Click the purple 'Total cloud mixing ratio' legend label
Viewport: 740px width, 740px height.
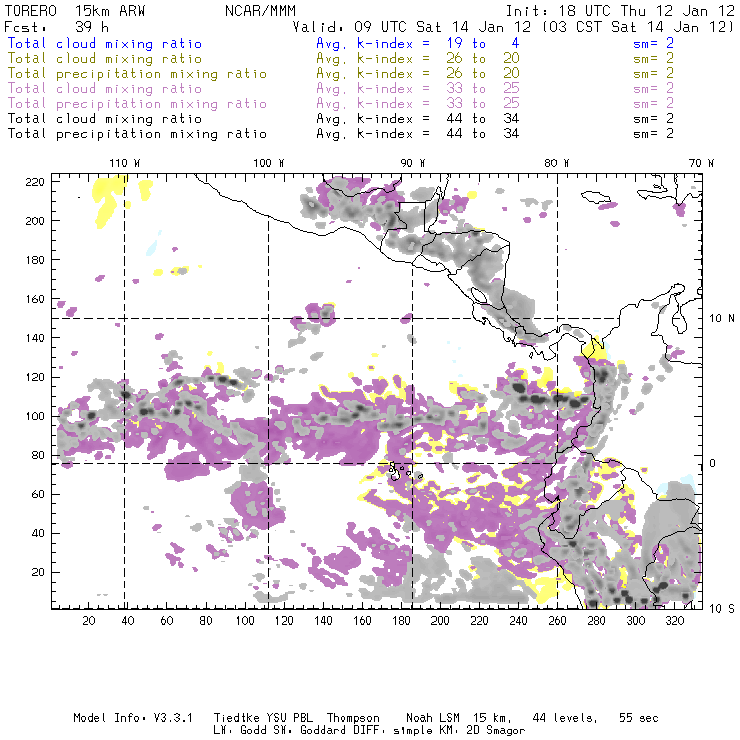pyautogui.click(x=105, y=89)
